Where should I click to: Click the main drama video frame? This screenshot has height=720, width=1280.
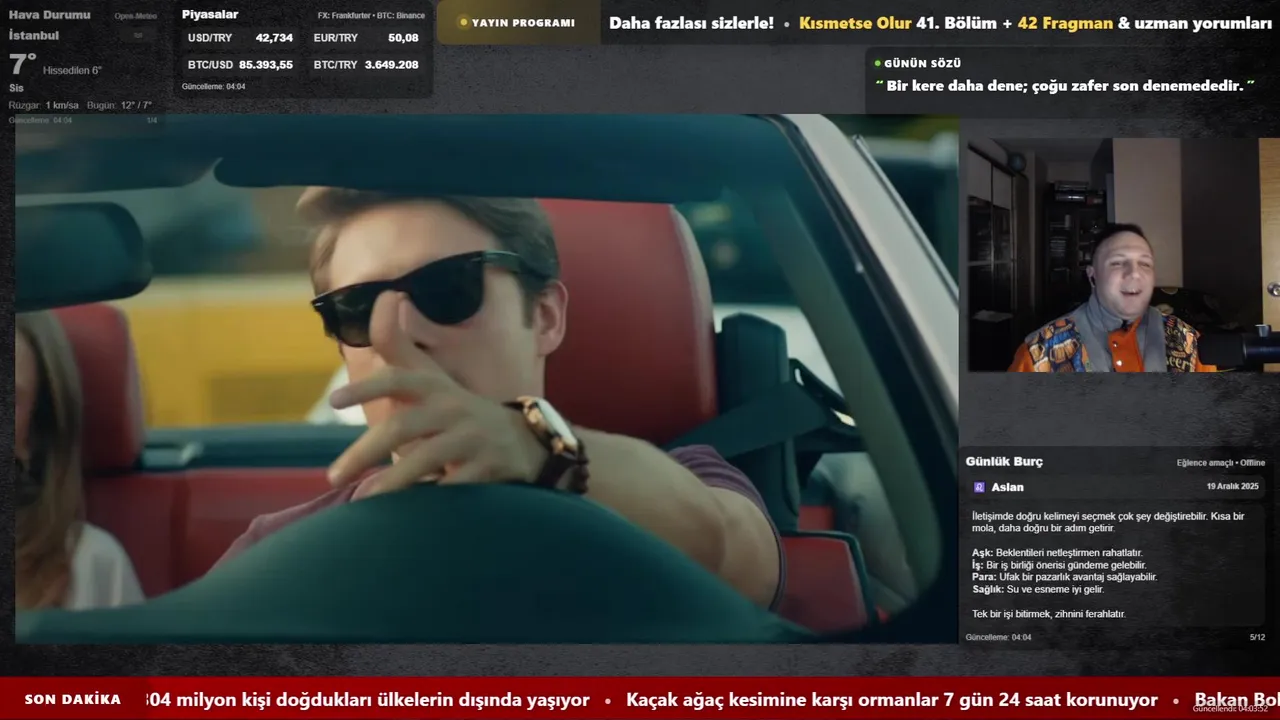coord(486,379)
